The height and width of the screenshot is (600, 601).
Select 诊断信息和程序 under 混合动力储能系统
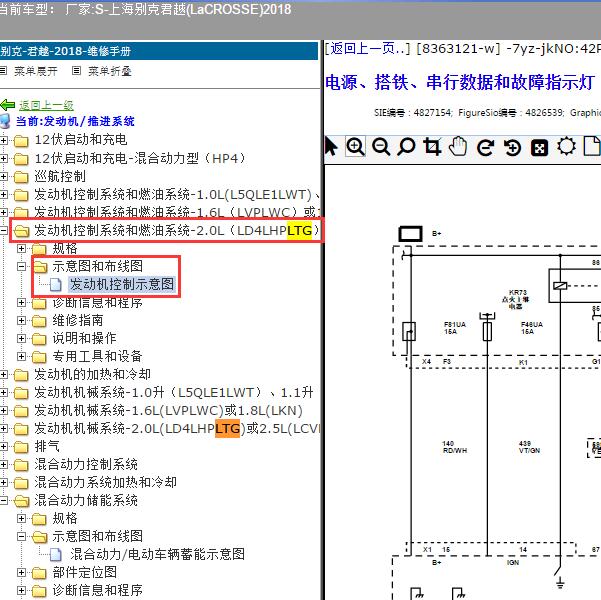[97, 590]
